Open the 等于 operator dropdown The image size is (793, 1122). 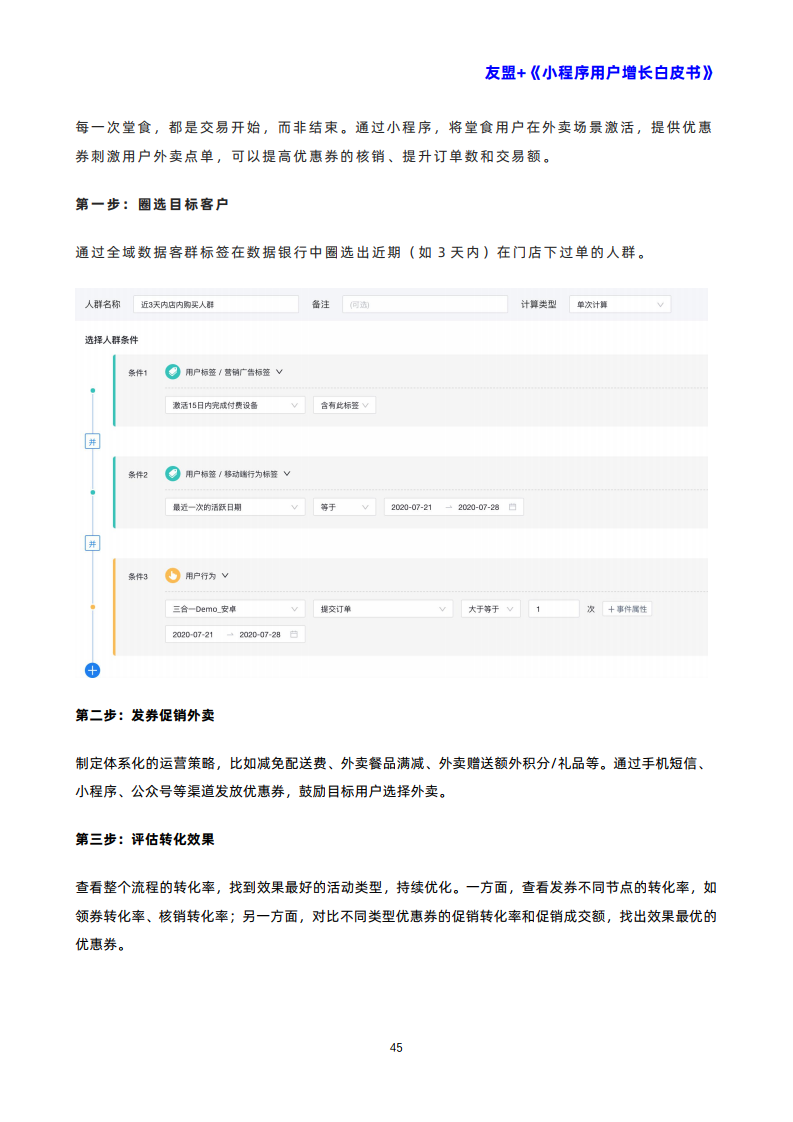(x=344, y=507)
